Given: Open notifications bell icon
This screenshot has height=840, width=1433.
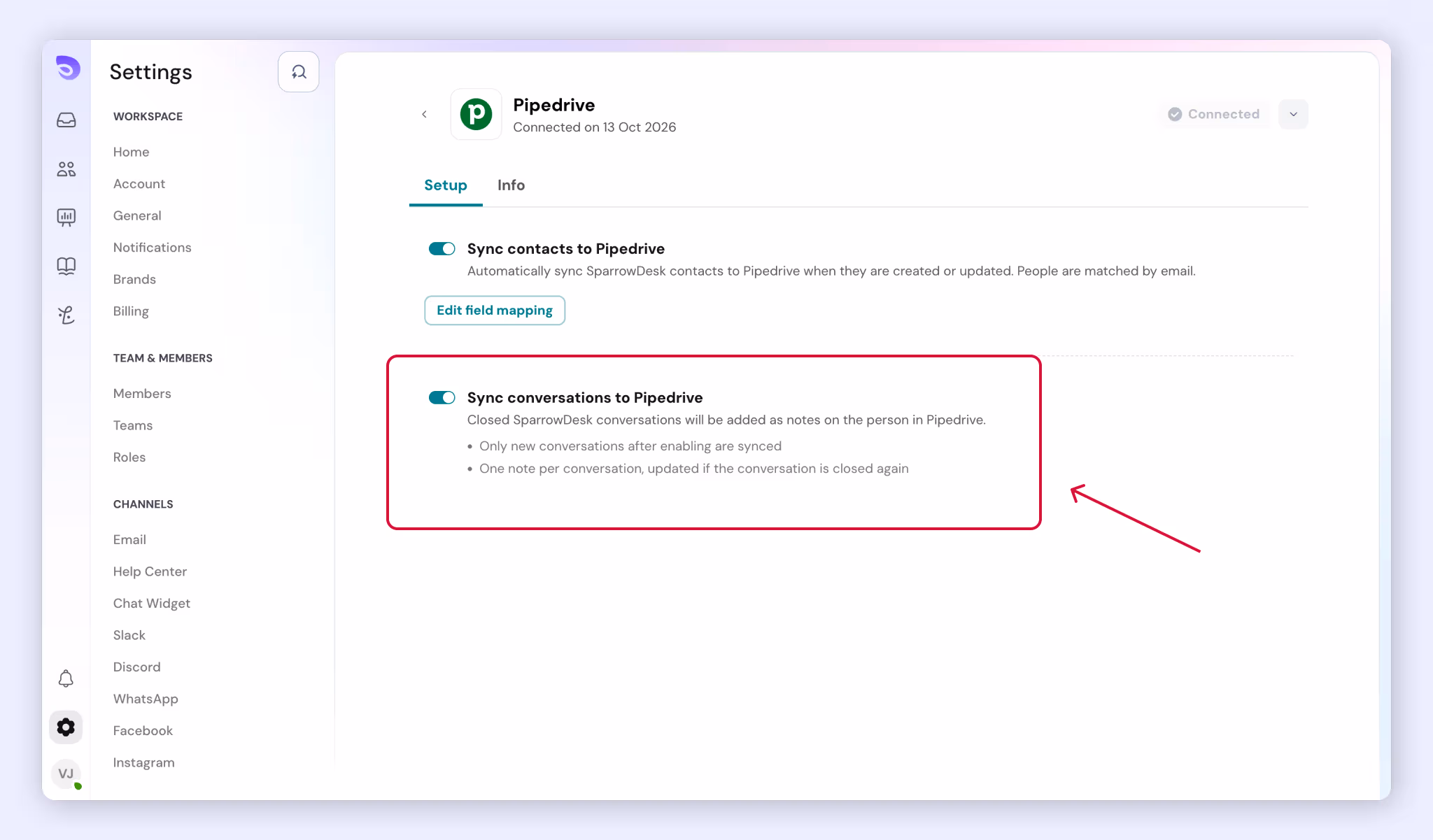Looking at the screenshot, I should (66, 678).
